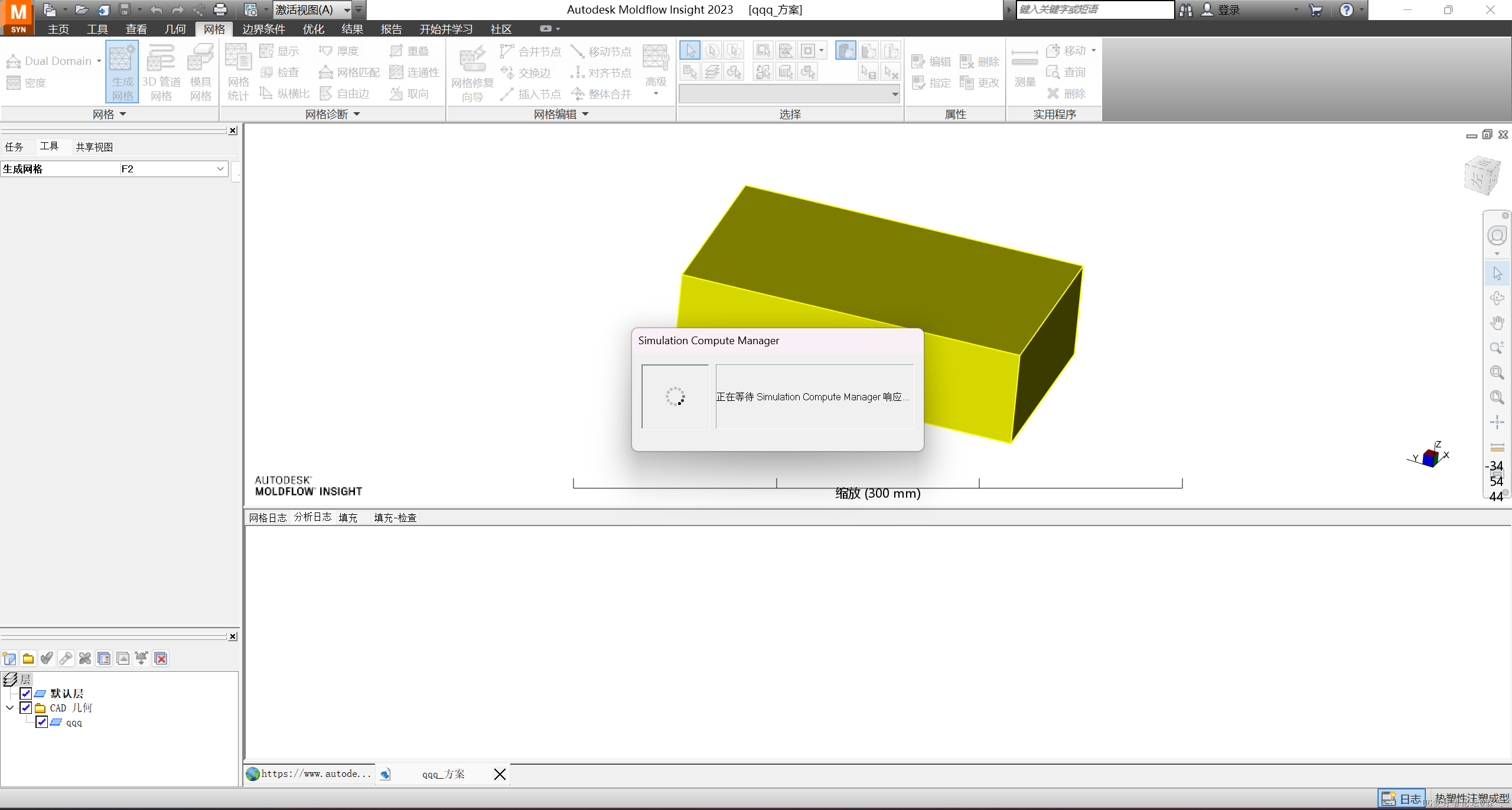Image resolution: width=1512 pixels, height=810 pixels.
Task: Click the Generate Mesh (生成网格) ribbon icon
Action: click(x=122, y=72)
